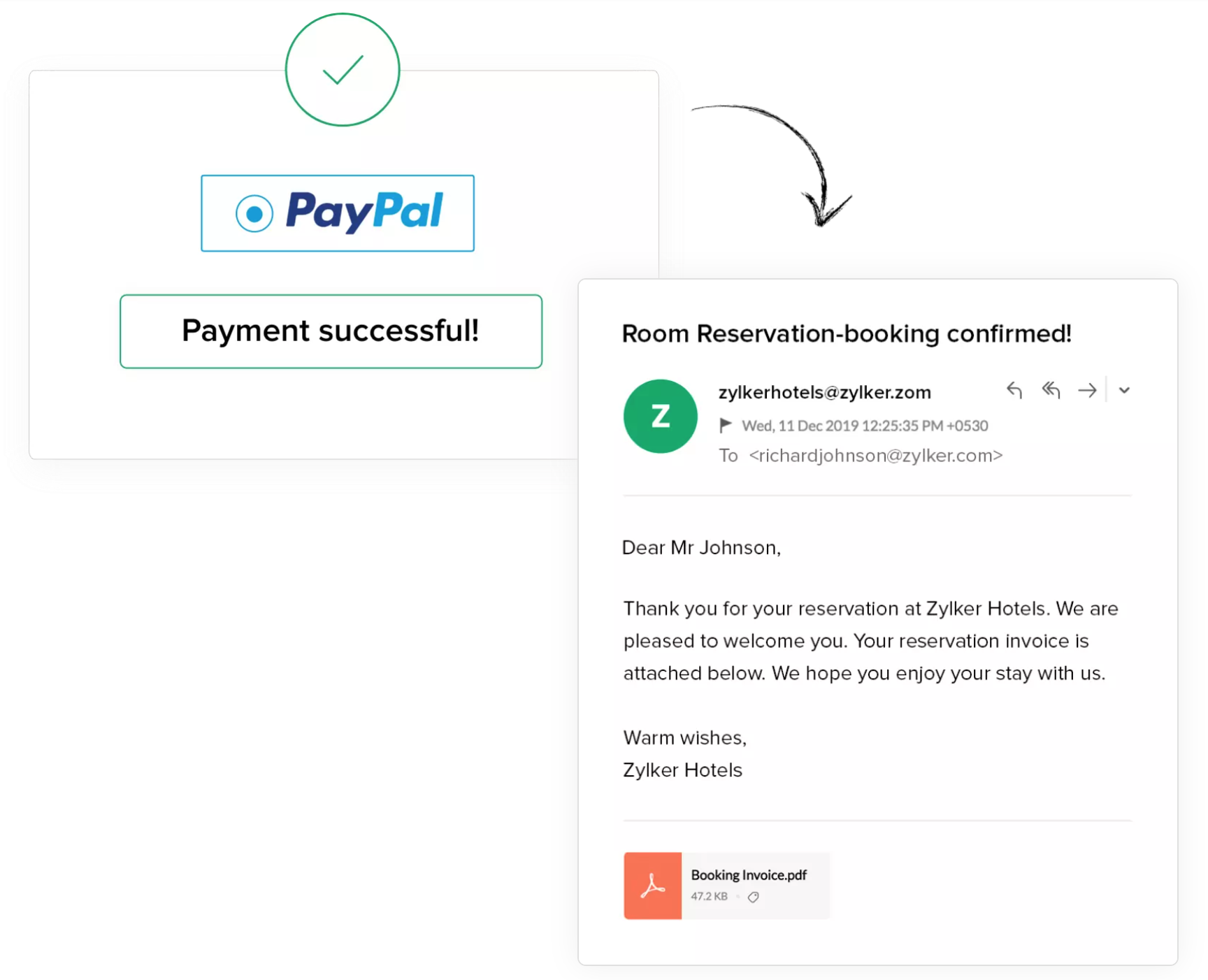Click the Thank you for your reservation paragraph
1208x980 pixels.
point(870,641)
